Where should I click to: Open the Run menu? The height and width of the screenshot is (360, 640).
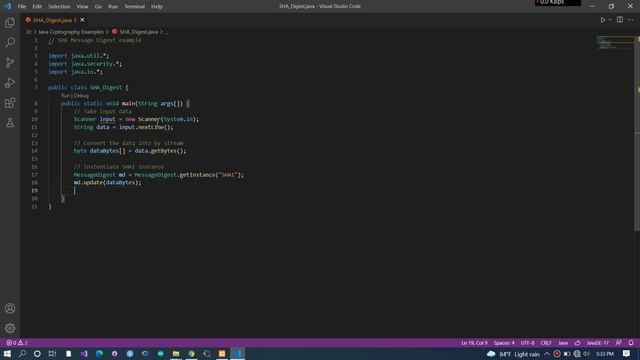[113, 6]
